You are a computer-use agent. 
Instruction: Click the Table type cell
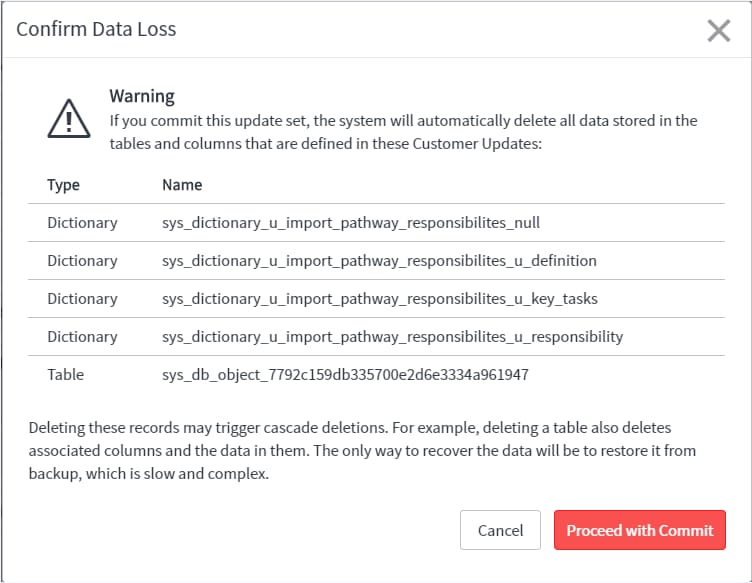[66, 374]
